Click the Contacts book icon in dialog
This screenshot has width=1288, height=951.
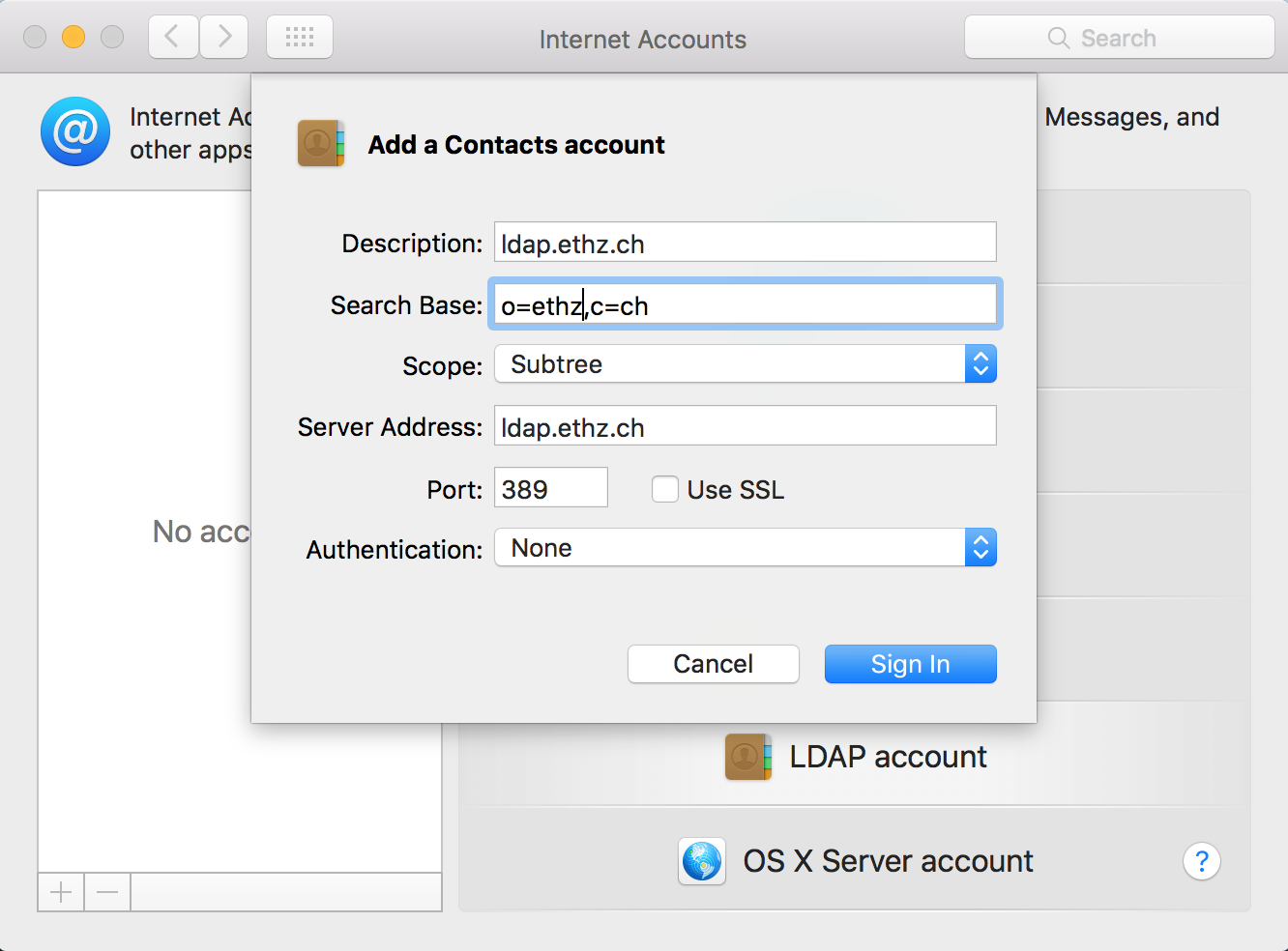[x=321, y=144]
